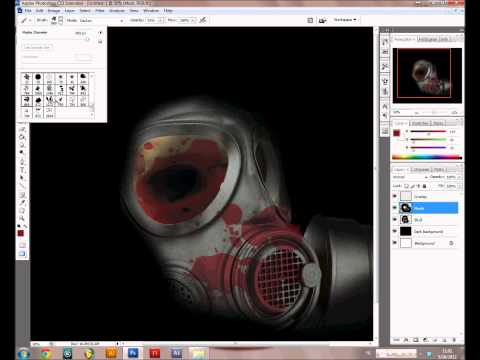
Task: Click the add layer mask icon
Action: (x=415, y=340)
